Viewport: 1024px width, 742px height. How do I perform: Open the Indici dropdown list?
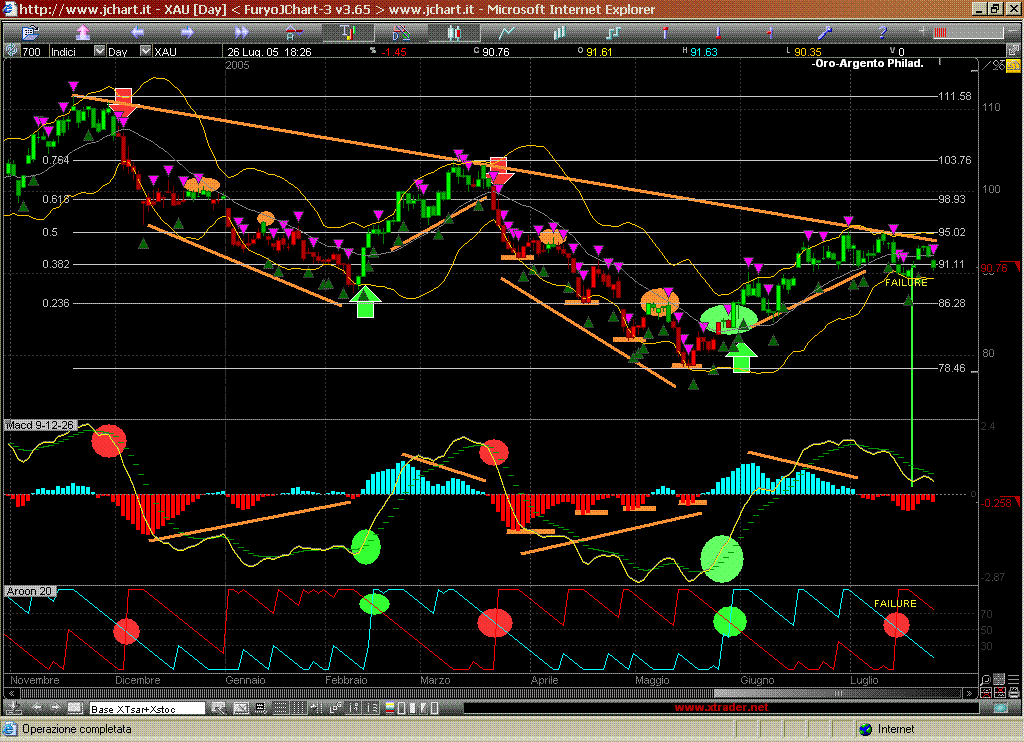[x=99, y=51]
